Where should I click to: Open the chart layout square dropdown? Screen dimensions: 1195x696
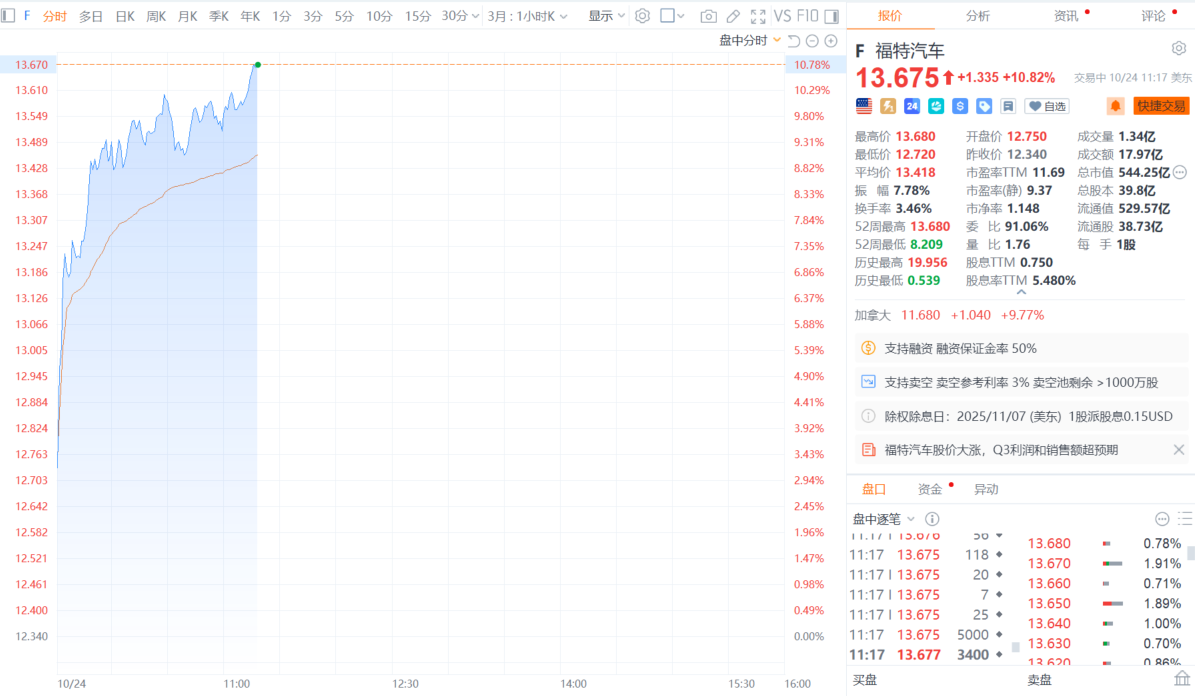click(672, 16)
